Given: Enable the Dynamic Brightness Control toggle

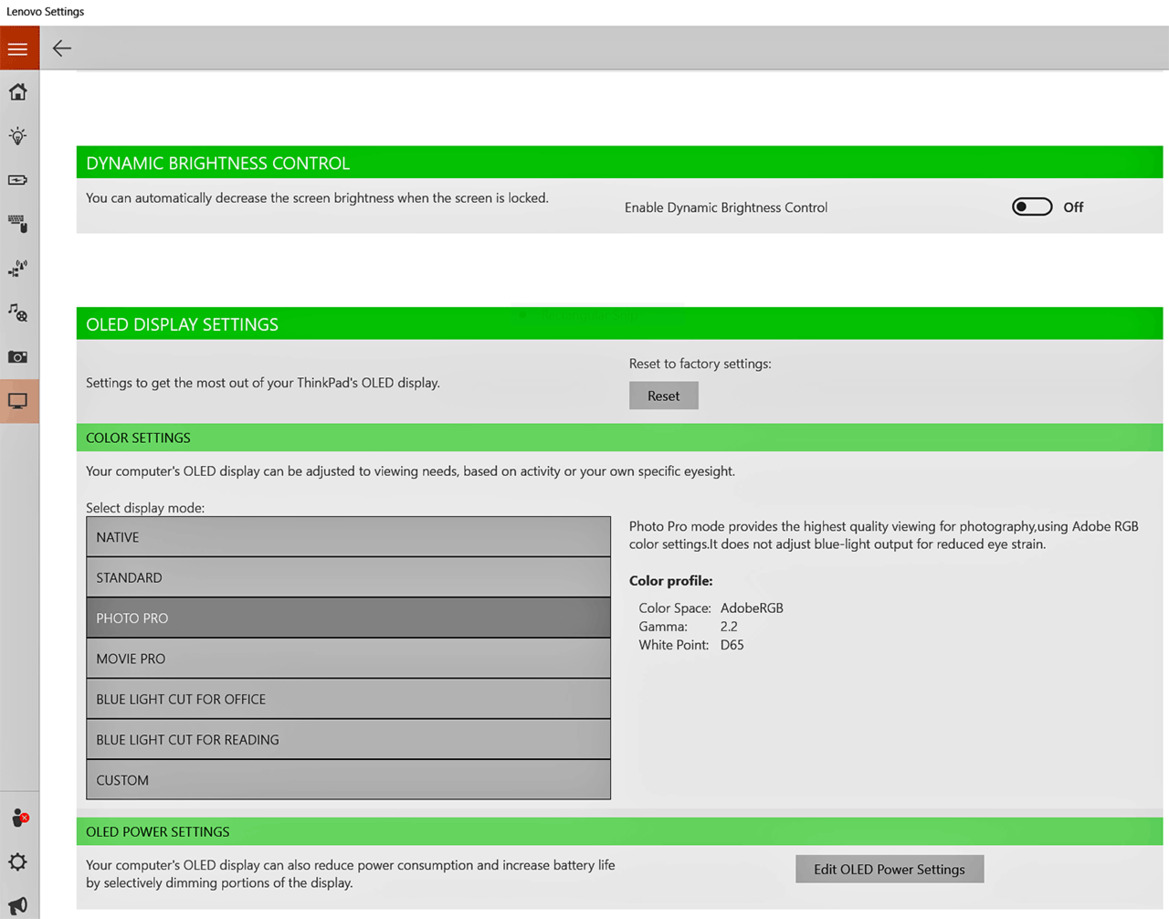Looking at the screenshot, I should pyautogui.click(x=1031, y=207).
